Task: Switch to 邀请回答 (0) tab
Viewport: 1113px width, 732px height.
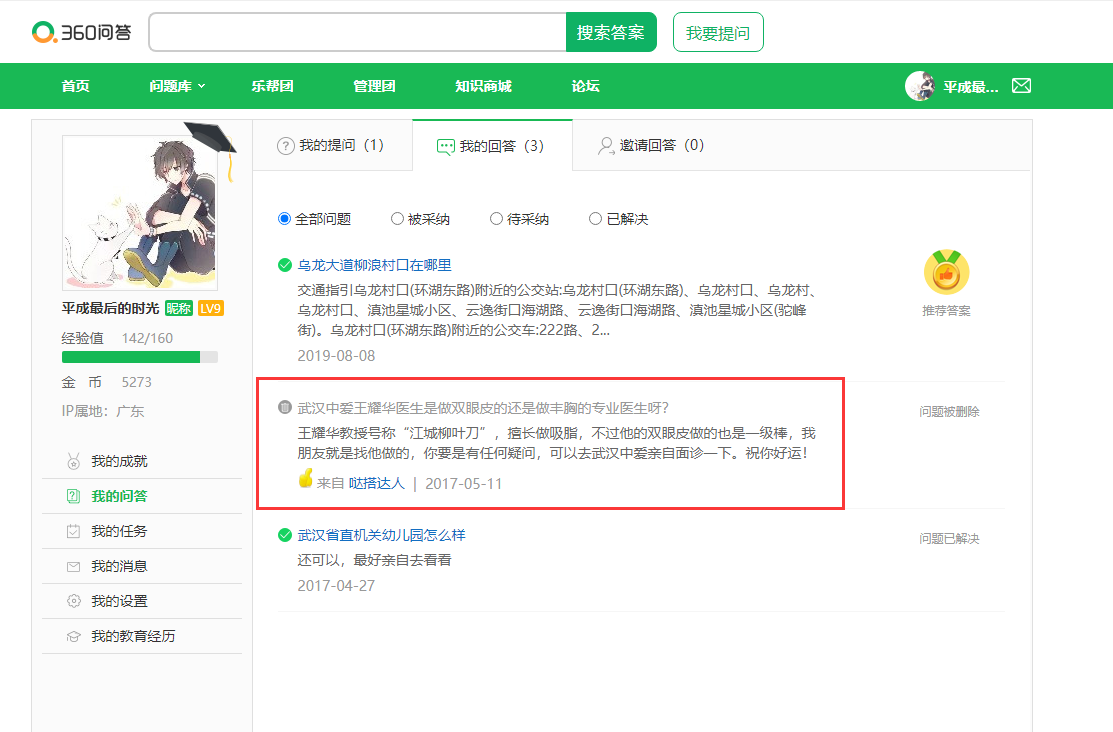Action: tap(651, 146)
